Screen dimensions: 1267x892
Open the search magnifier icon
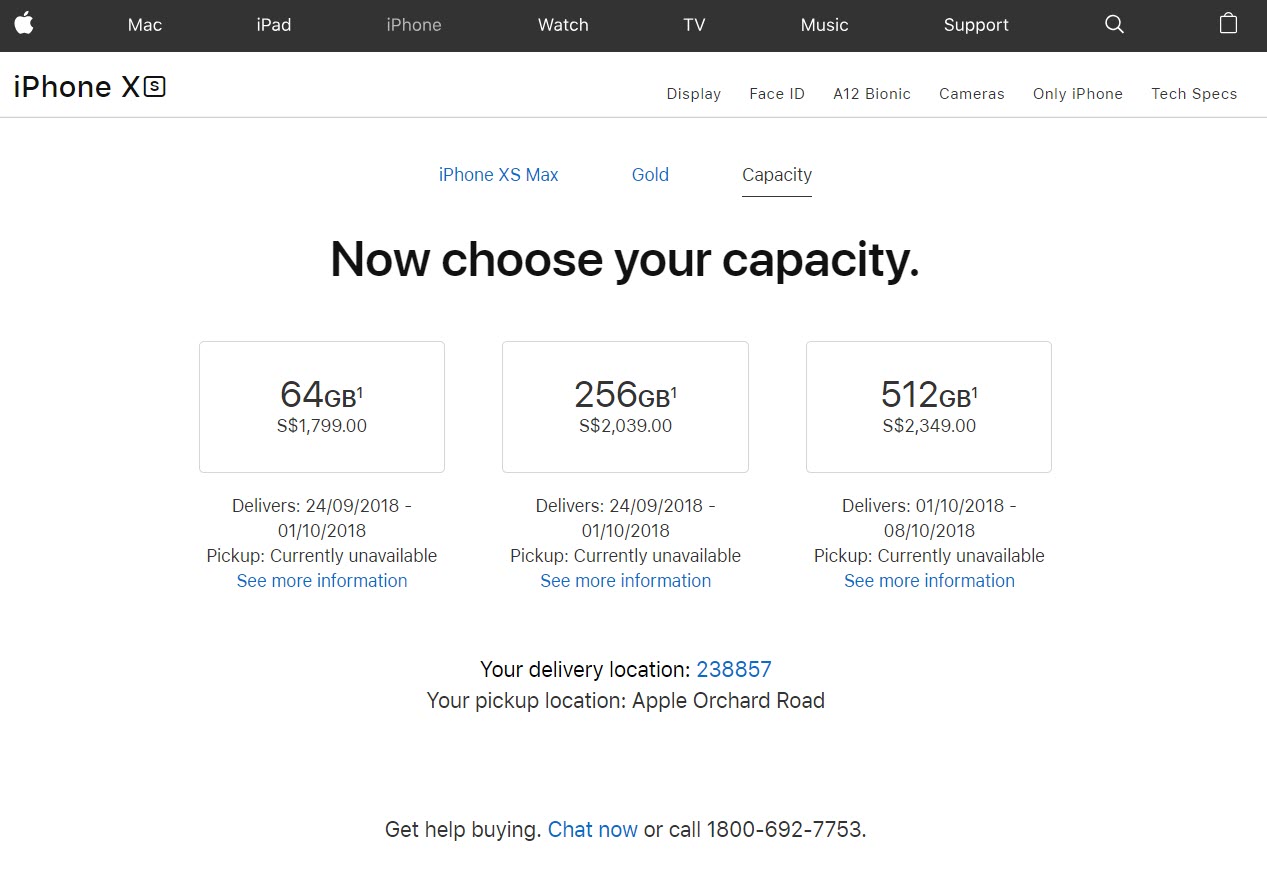(1114, 24)
